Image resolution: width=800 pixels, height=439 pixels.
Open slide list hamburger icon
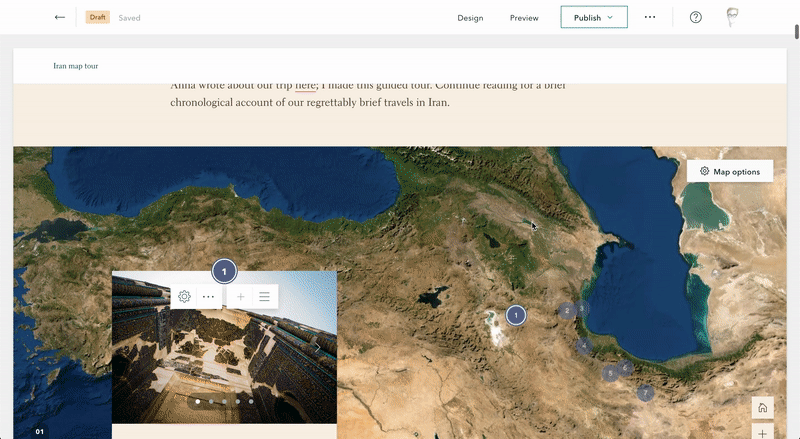(264, 297)
